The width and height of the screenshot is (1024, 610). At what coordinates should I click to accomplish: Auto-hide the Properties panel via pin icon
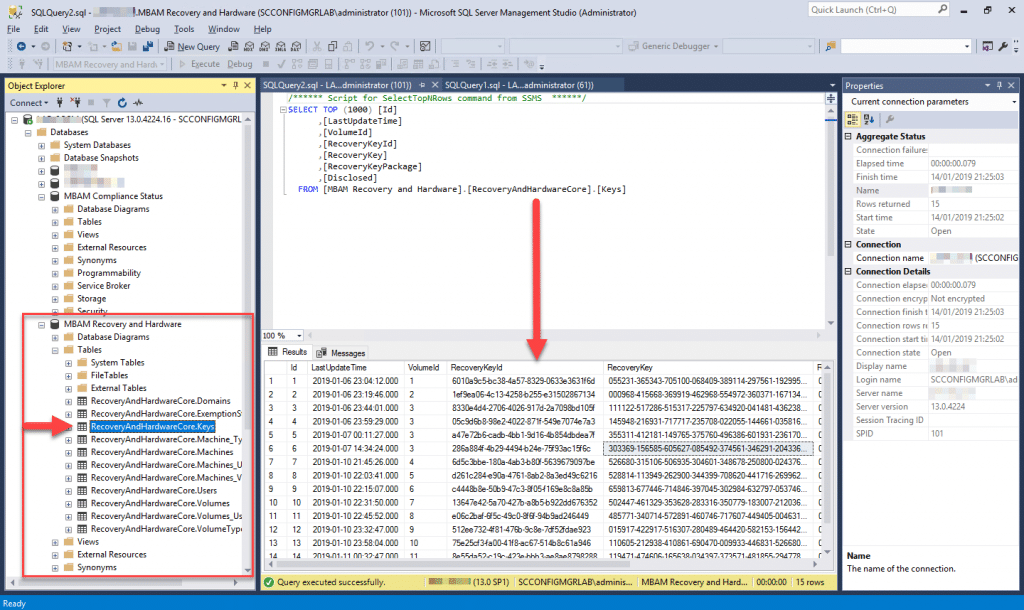click(x=997, y=85)
